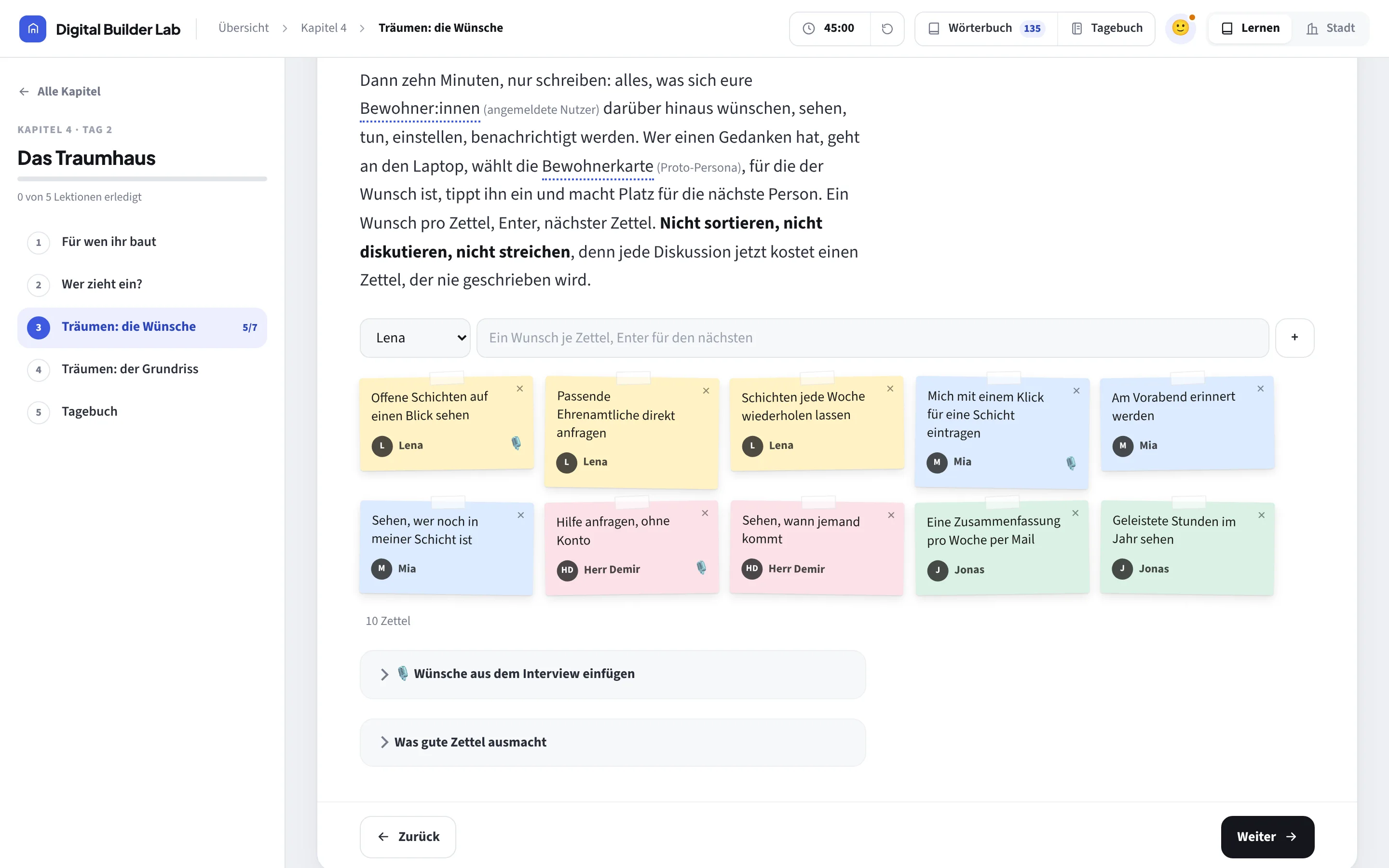Click the yellow Passende Ehrenamtliche sticky note
This screenshot has height=868, width=1389.
pos(631,432)
